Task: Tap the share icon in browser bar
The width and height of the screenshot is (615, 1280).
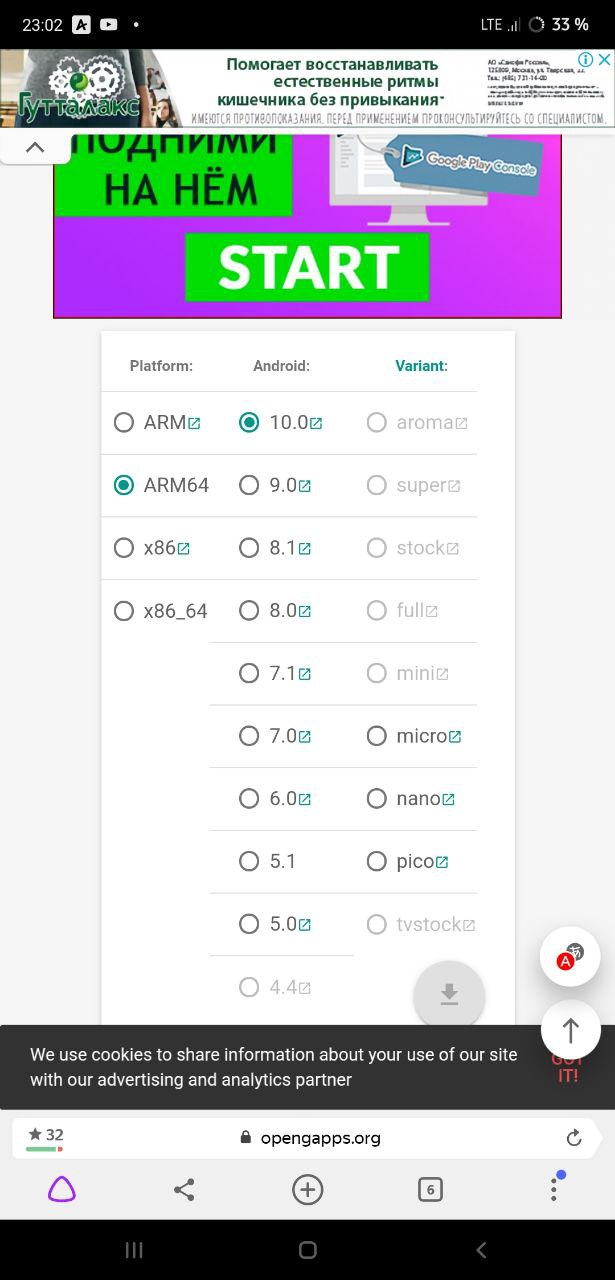Action: [184, 1189]
